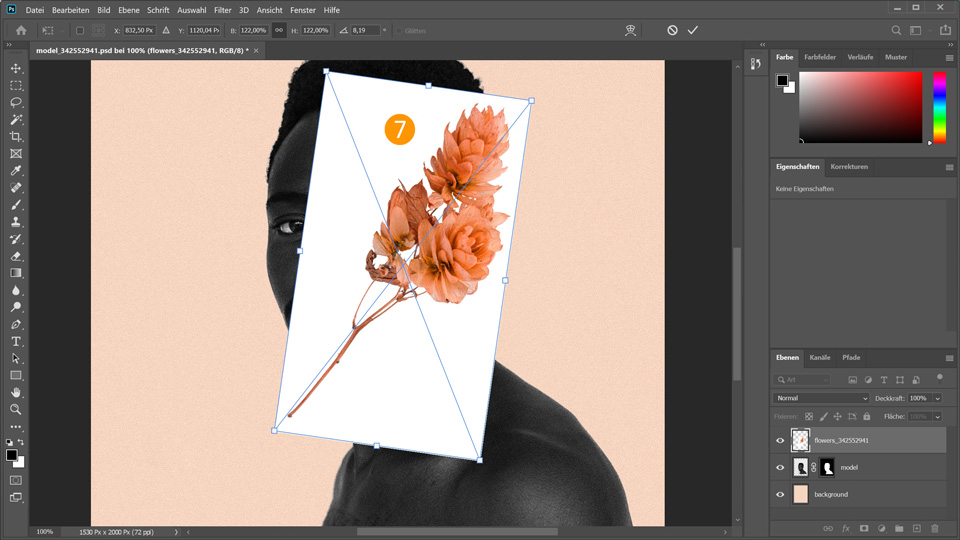Screen dimensions: 960x540
Task: Switch to warp mode icon in options bar
Action: pyautogui.click(x=630, y=30)
